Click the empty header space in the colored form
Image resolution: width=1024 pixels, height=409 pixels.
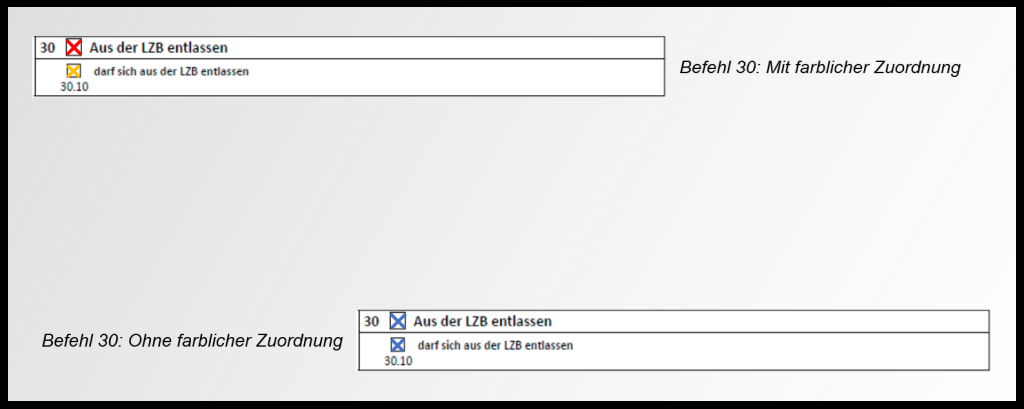click(450, 47)
